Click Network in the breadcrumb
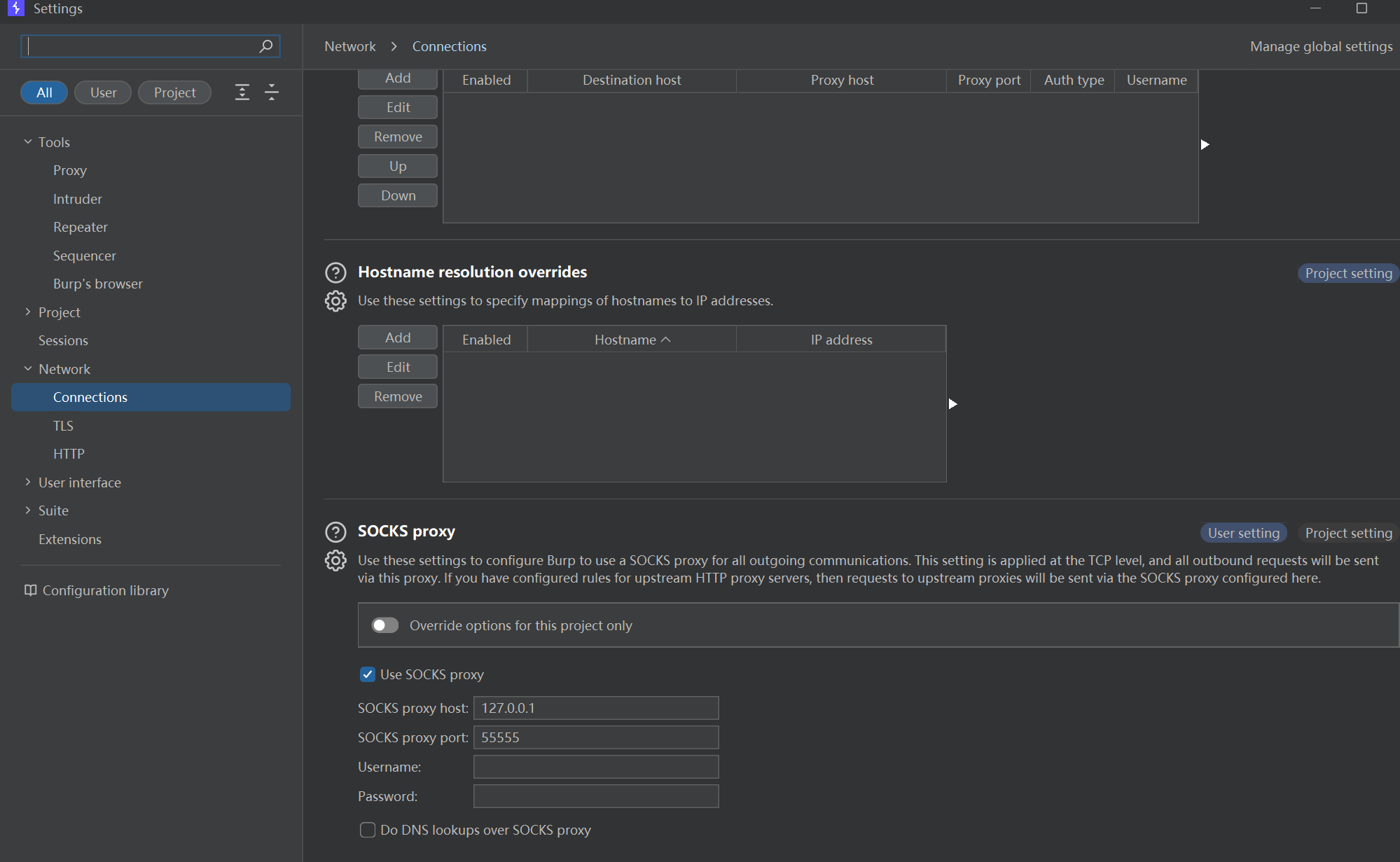The height and width of the screenshot is (862, 1400). coord(350,46)
